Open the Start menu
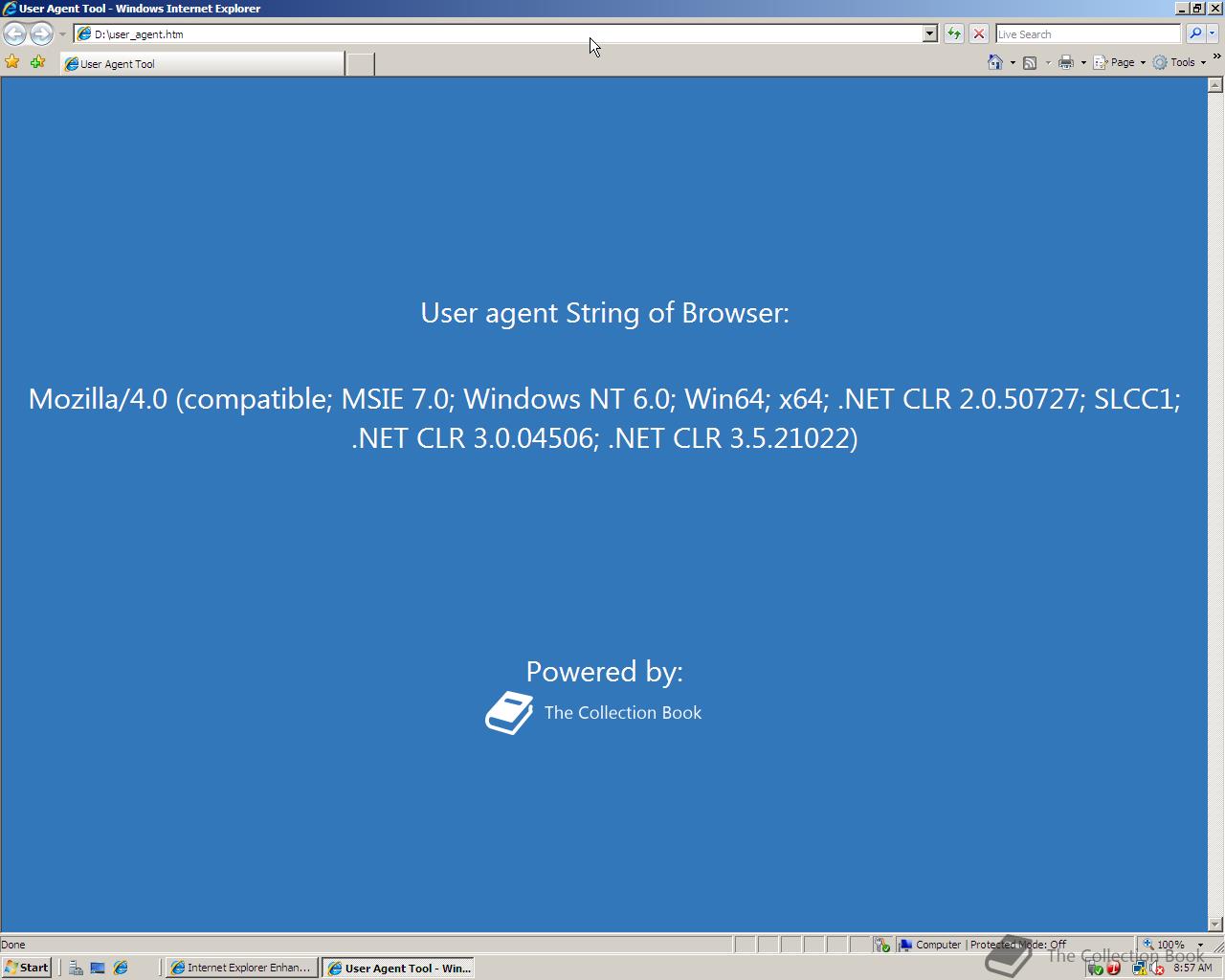1225x980 pixels. pos(26,968)
